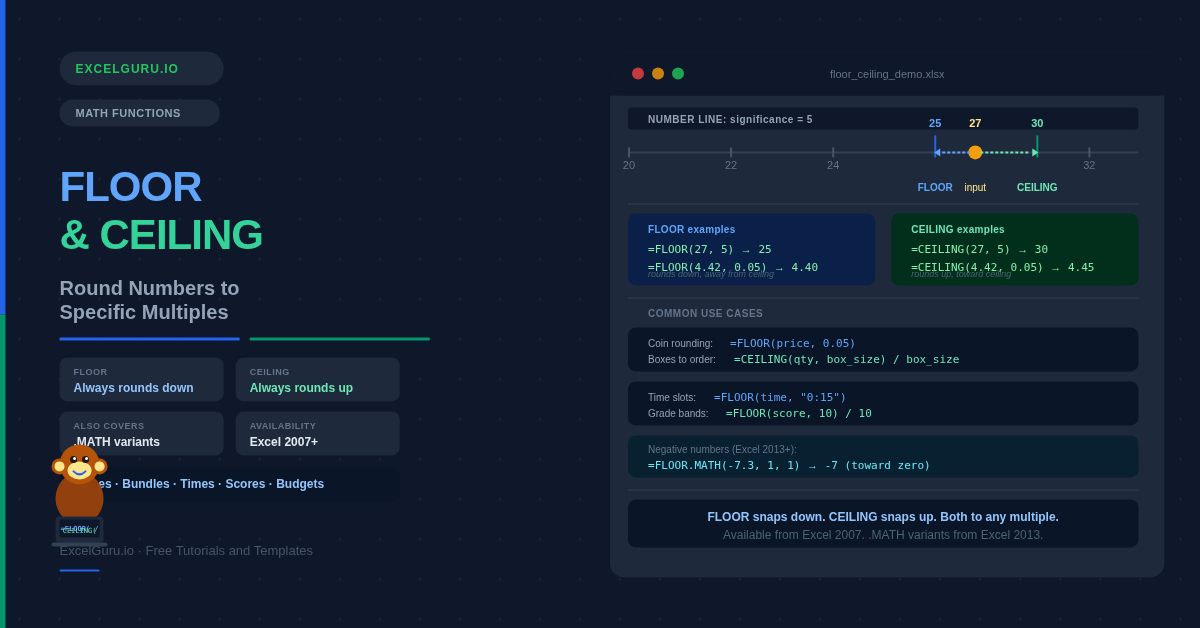Click the floor_ceiling_demo.xlsx window title

point(886,74)
